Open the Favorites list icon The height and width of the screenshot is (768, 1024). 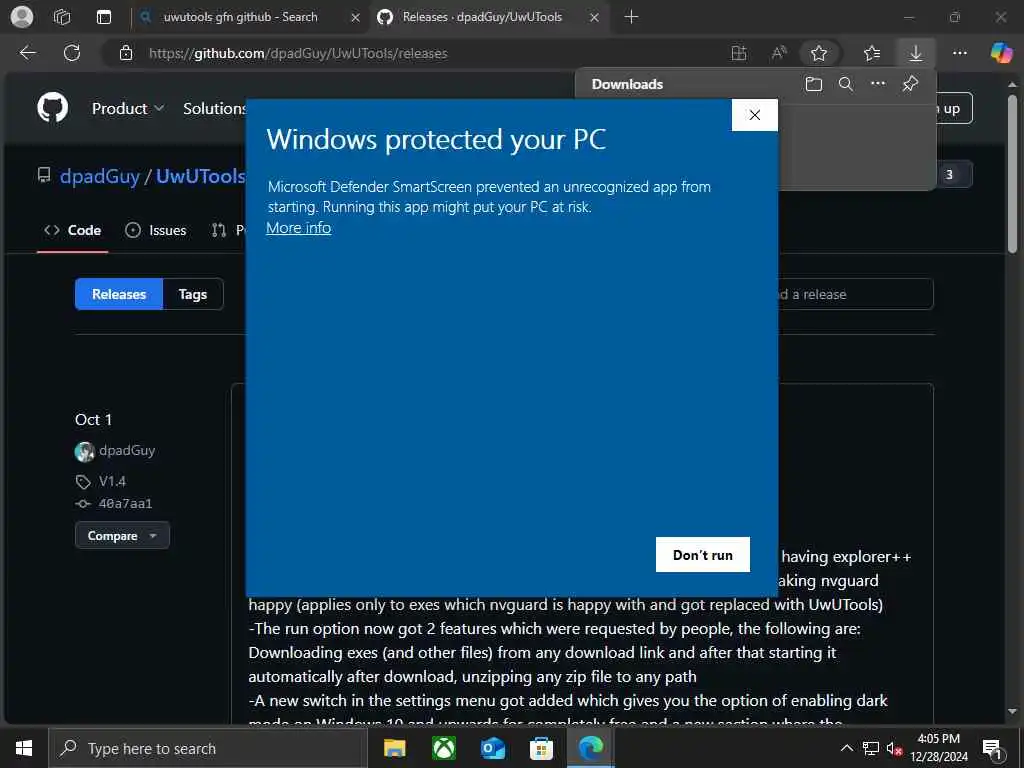point(872,53)
